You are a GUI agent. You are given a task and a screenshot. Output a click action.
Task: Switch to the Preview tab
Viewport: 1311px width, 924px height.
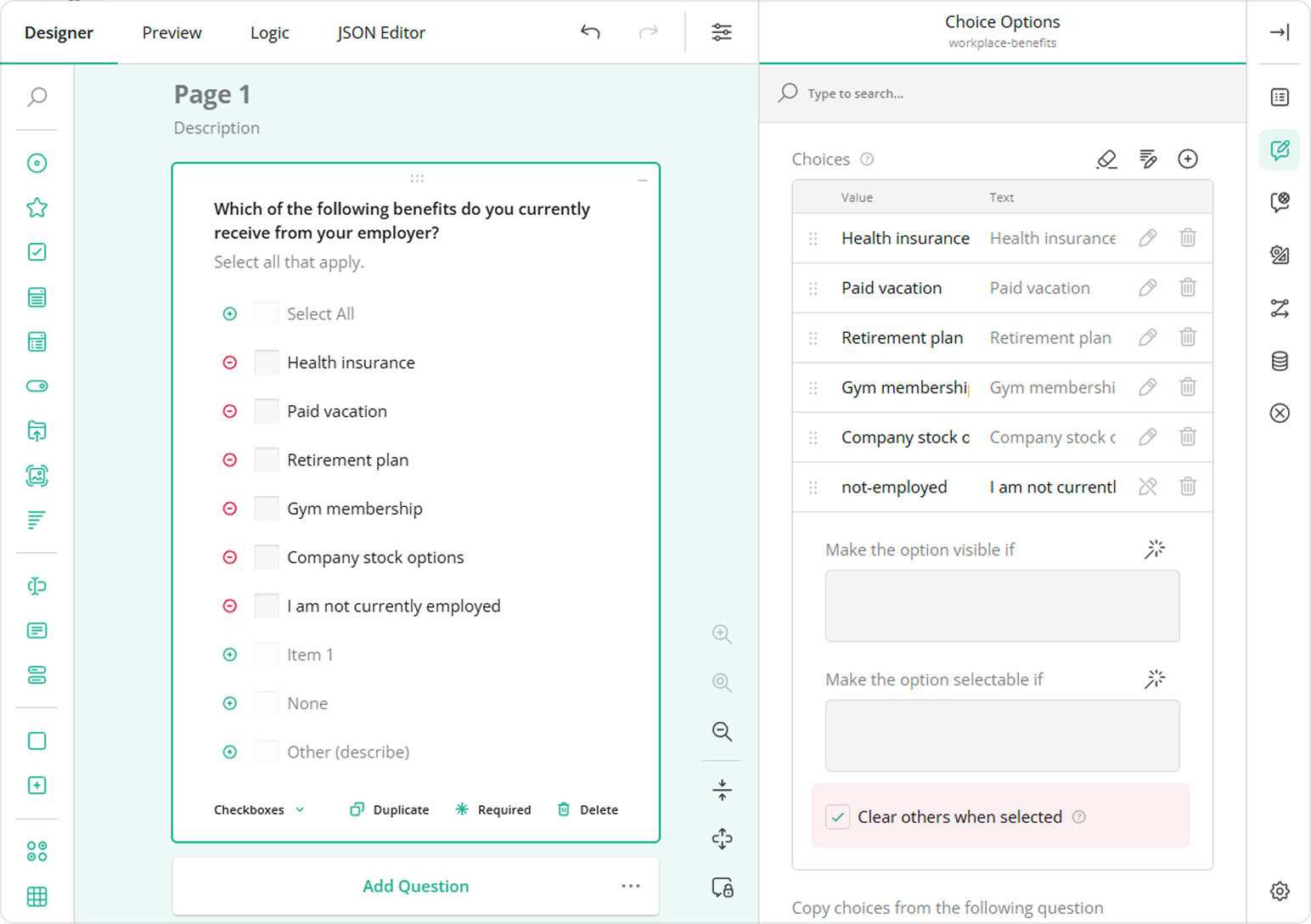pyautogui.click(x=172, y=32)
